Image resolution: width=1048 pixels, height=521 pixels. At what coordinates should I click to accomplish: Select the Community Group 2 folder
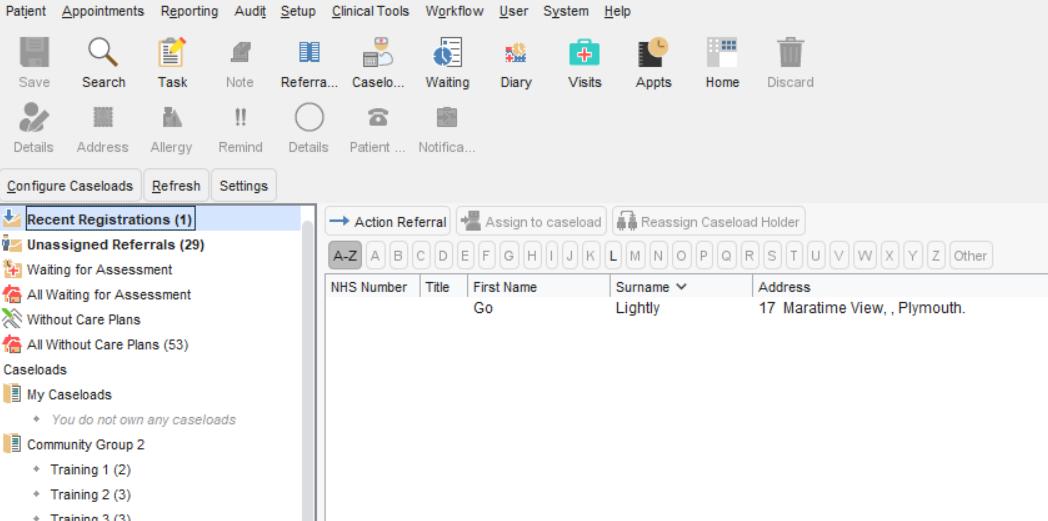coord(86,445)
